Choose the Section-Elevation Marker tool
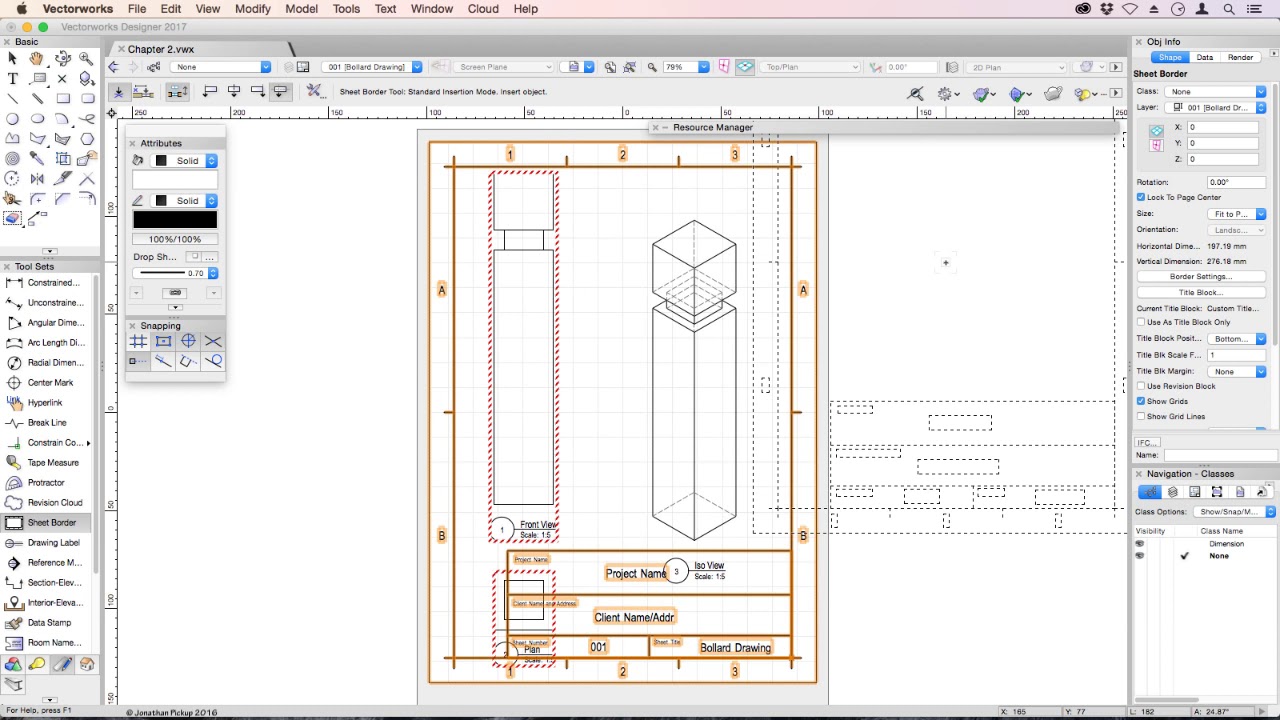The height and width of the screenshot is (720, 1280). point(47,583)
